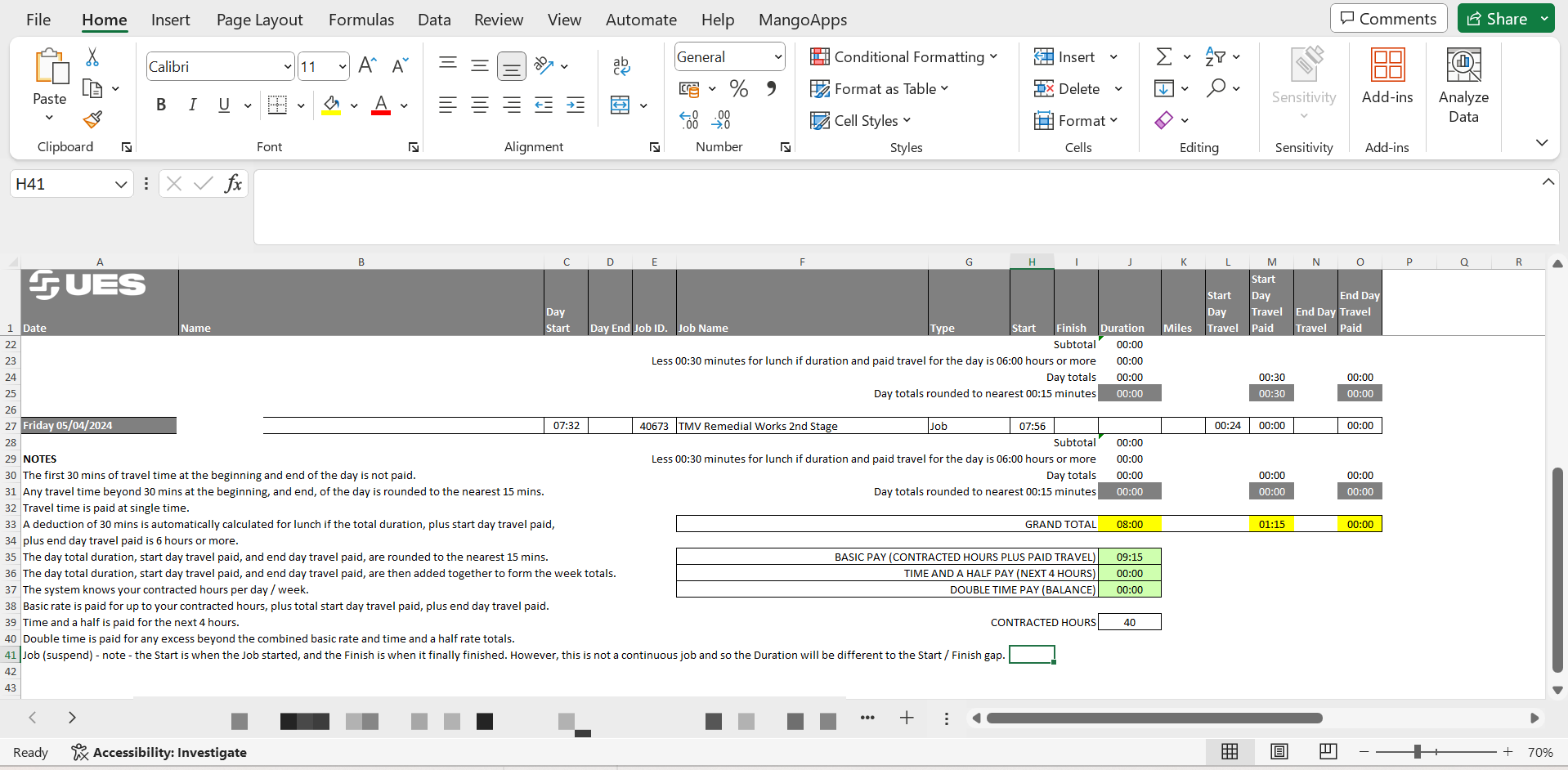Viewport: 1568px width, 770px height.
Task: Click the Insert Function fx icon
Action: pos(233,183)
